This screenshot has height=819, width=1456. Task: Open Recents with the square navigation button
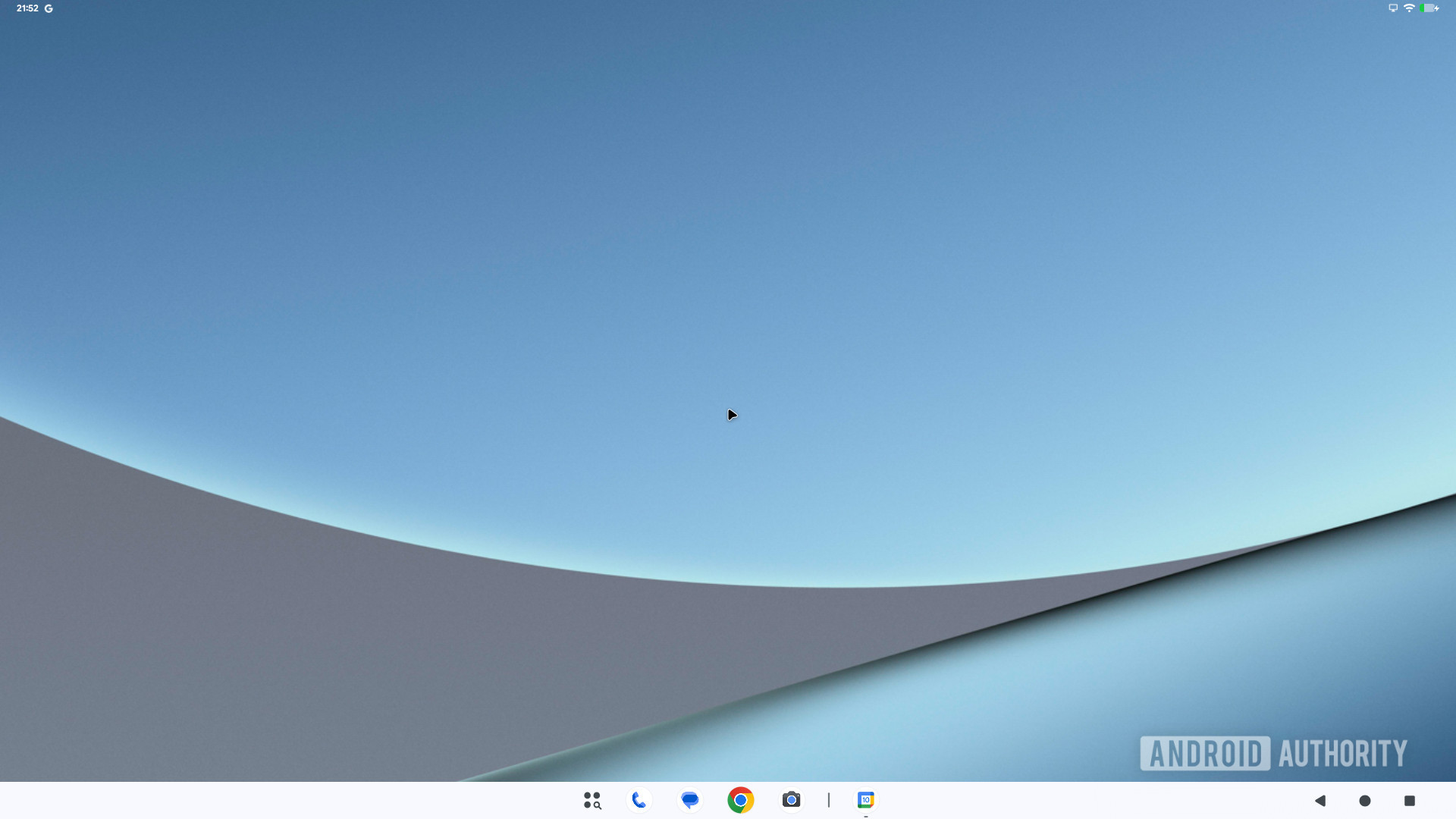click(x=1409, y=800)
